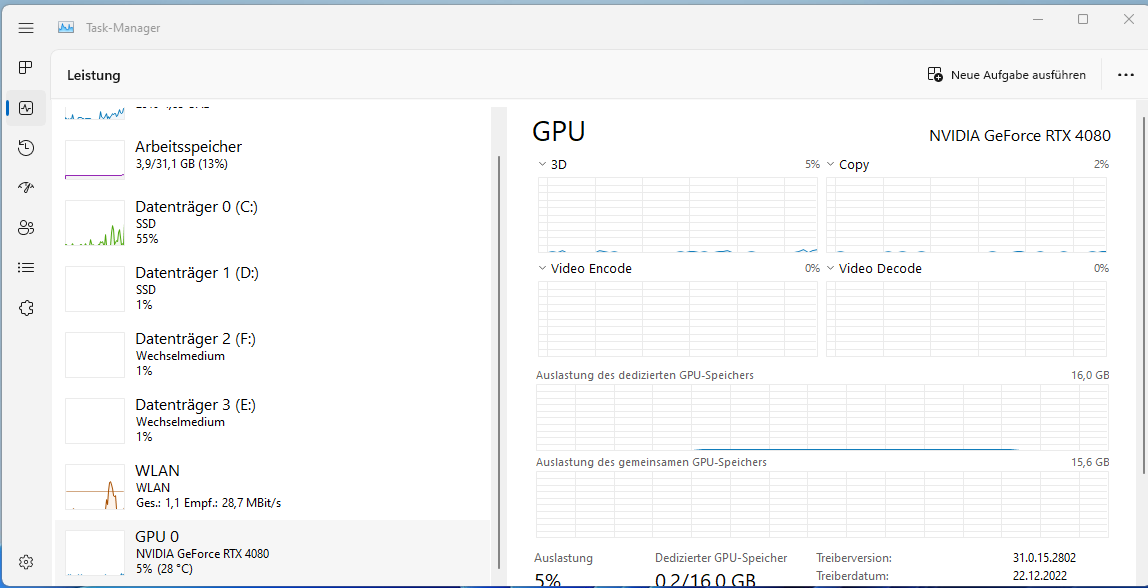Open the hamburger navigation menu
The image size is (1148, 588).
point(26,28)
